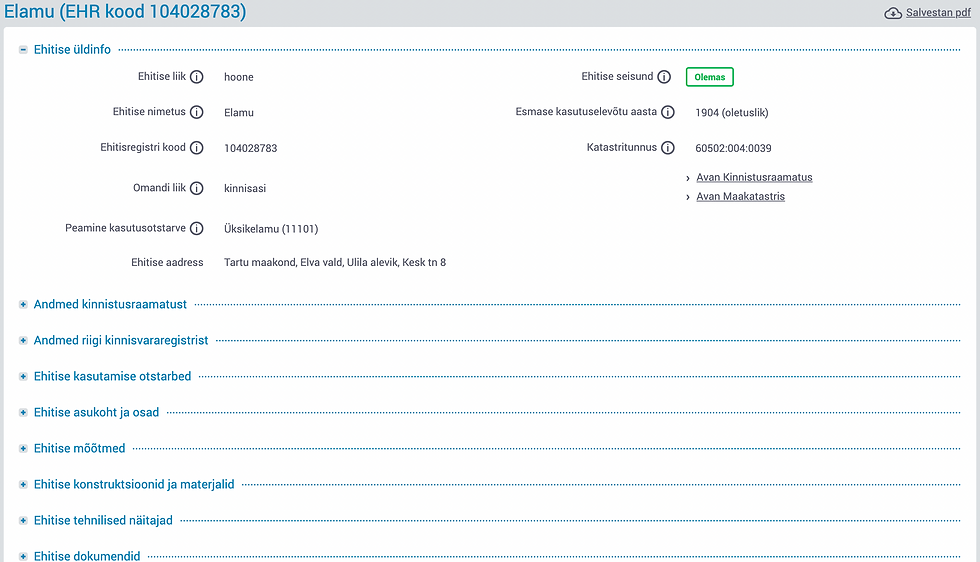This screenshot has height=562, width=980.
Task: Click info icon beside Esmase kasutuselevõtu aasta
Action: tap(668, 112)
